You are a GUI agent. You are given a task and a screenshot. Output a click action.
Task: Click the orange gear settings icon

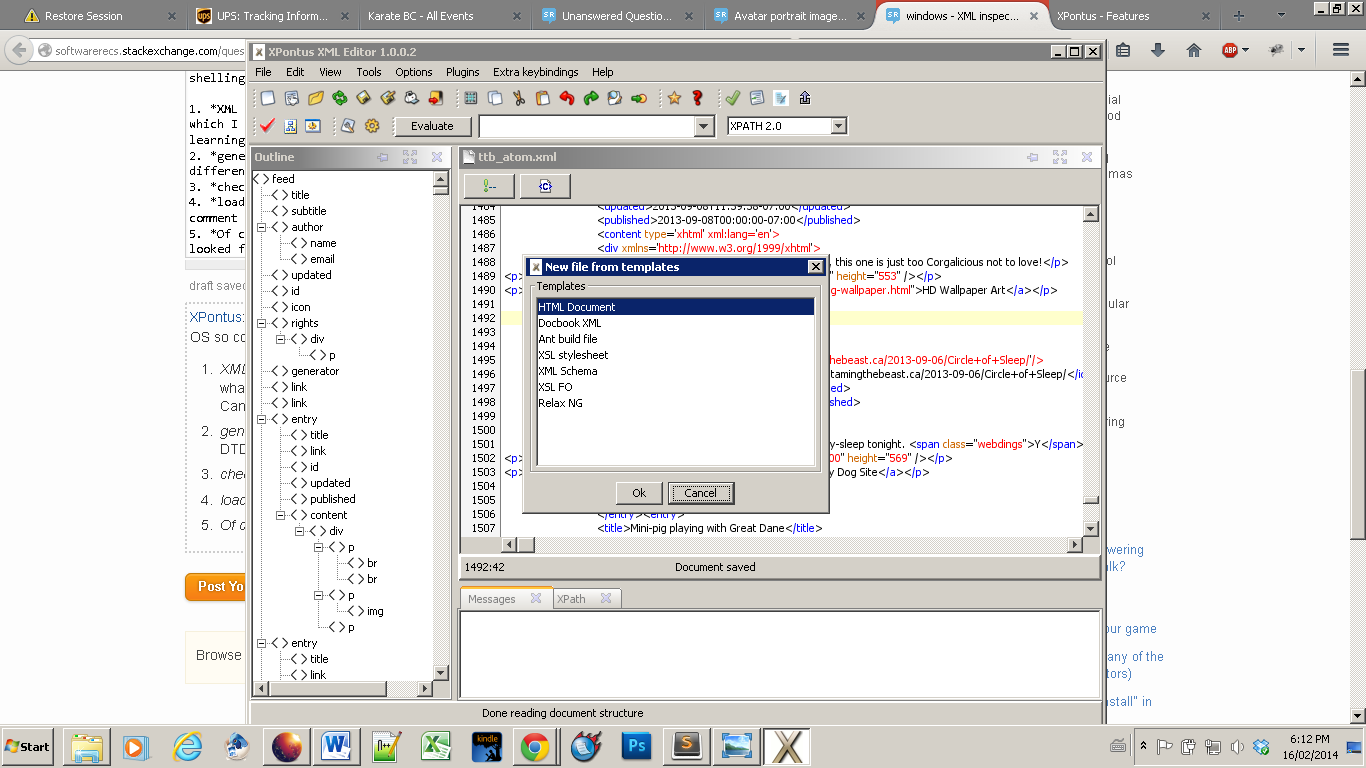tap(372, 126)
